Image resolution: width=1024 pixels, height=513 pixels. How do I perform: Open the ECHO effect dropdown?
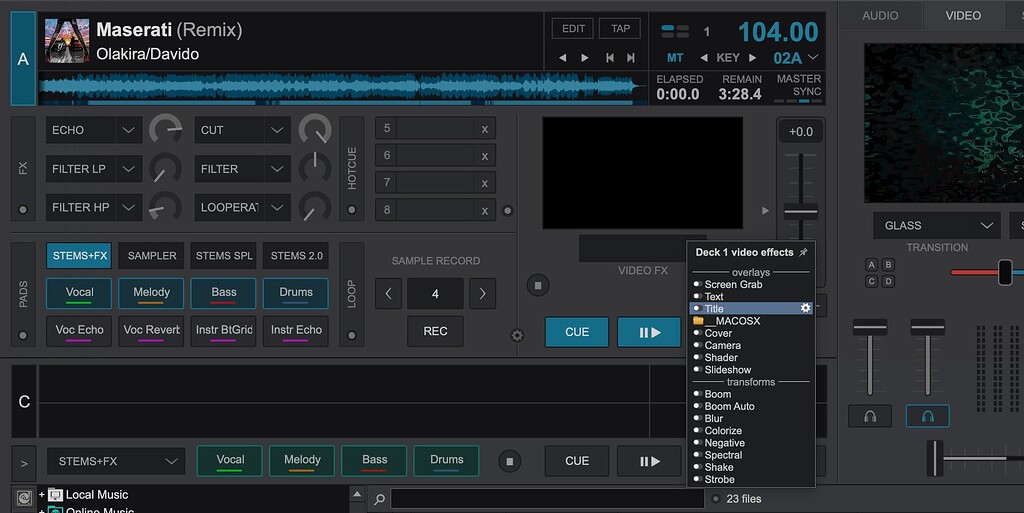coord(93,130)
